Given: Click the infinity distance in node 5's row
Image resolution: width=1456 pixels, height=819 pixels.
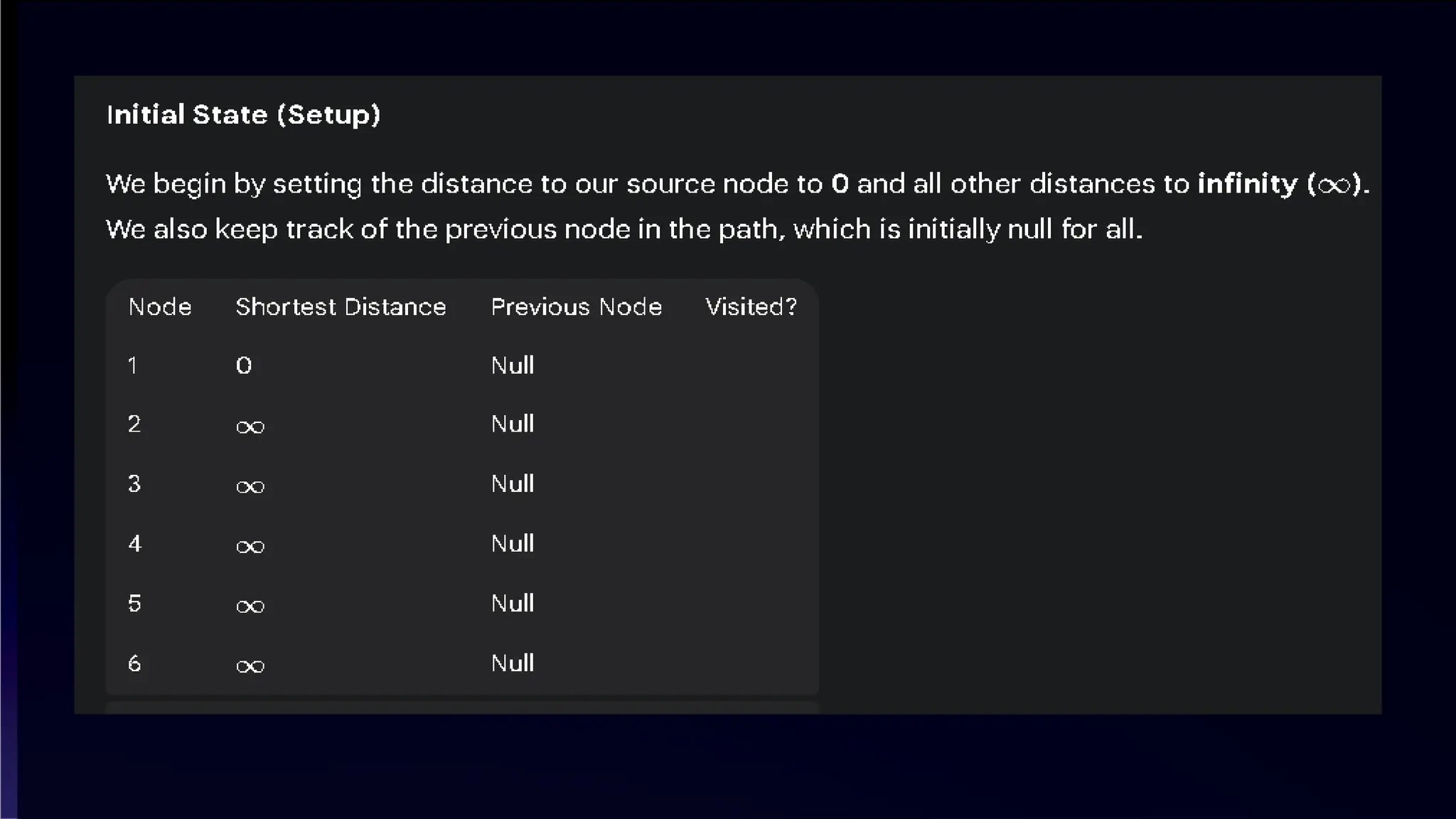Looking at the screenshot, I should coord(250,606).
